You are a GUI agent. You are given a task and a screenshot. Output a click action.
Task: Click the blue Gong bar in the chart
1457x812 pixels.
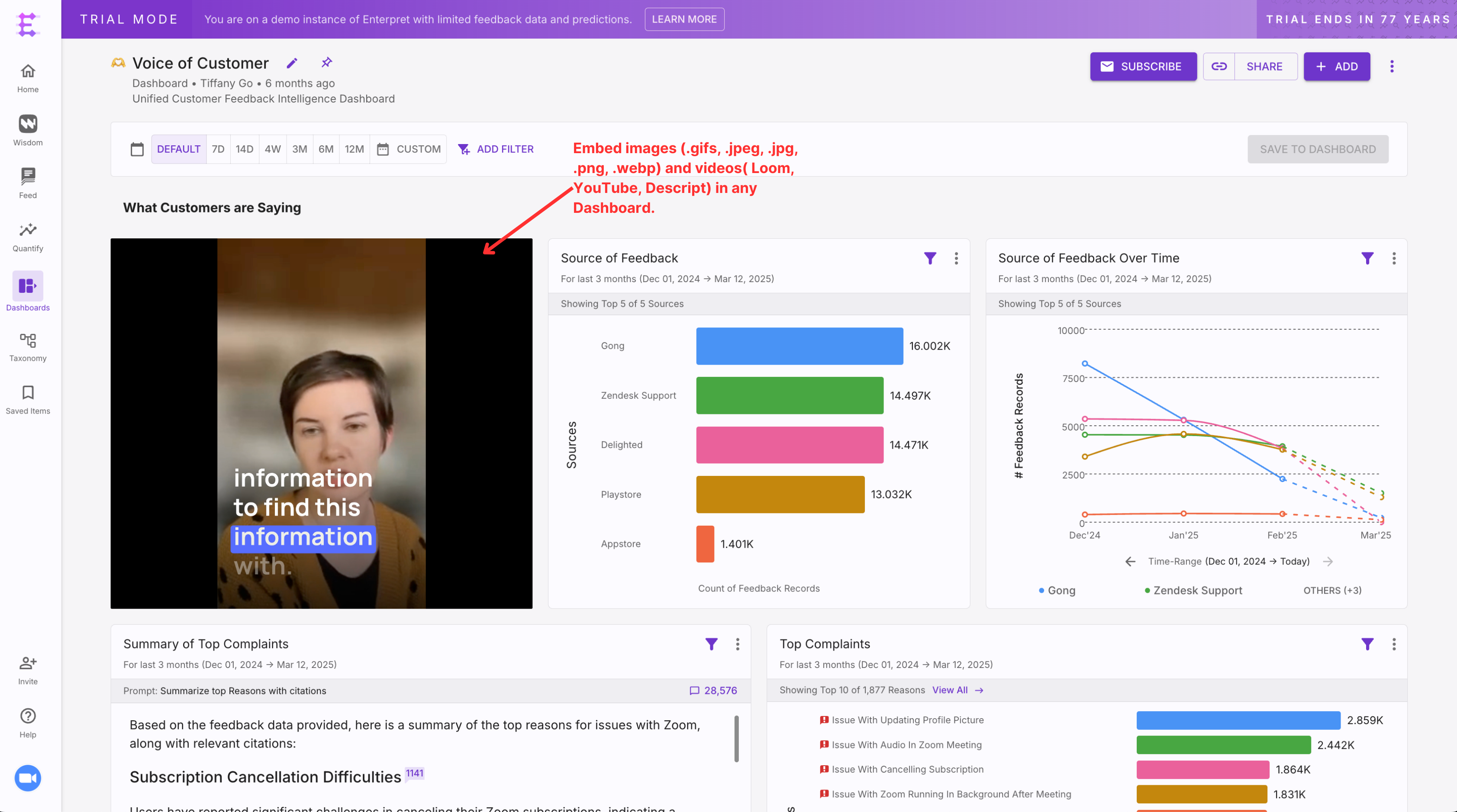pos(799,346)
